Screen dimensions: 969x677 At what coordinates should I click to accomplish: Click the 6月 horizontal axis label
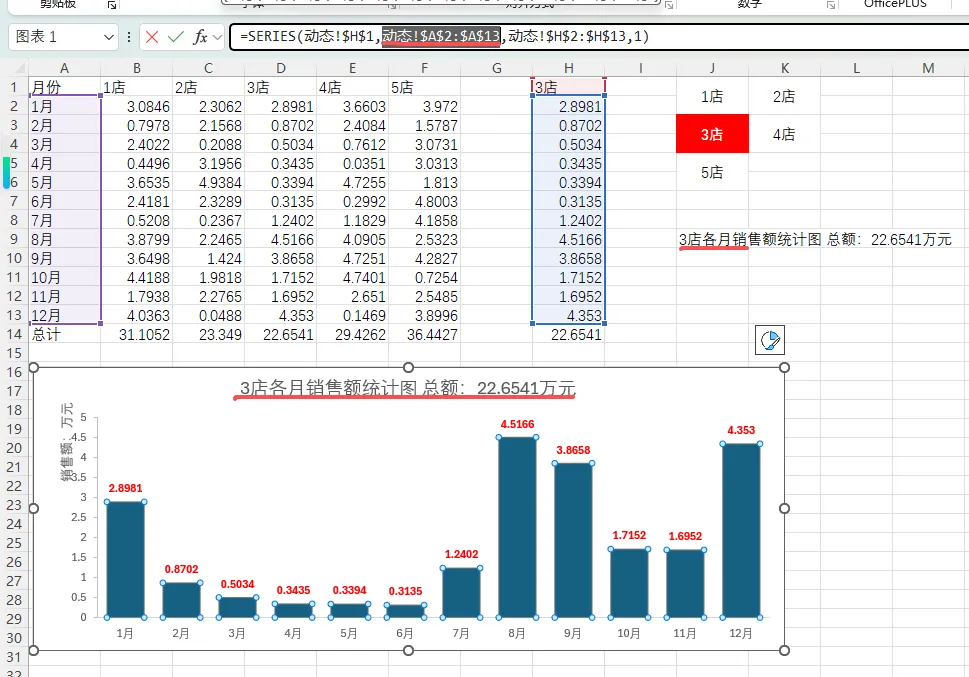pos(405,633)
